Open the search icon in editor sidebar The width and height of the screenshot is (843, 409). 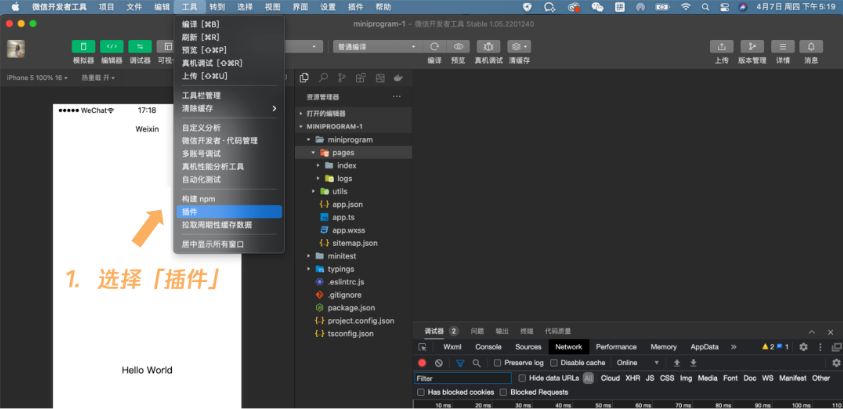pos(323,78)
